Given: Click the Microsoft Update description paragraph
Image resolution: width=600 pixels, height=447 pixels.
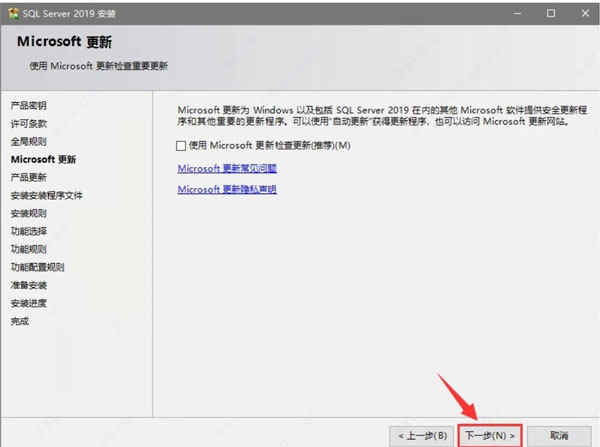Looking at the screenshot, I should pos(382,116).
